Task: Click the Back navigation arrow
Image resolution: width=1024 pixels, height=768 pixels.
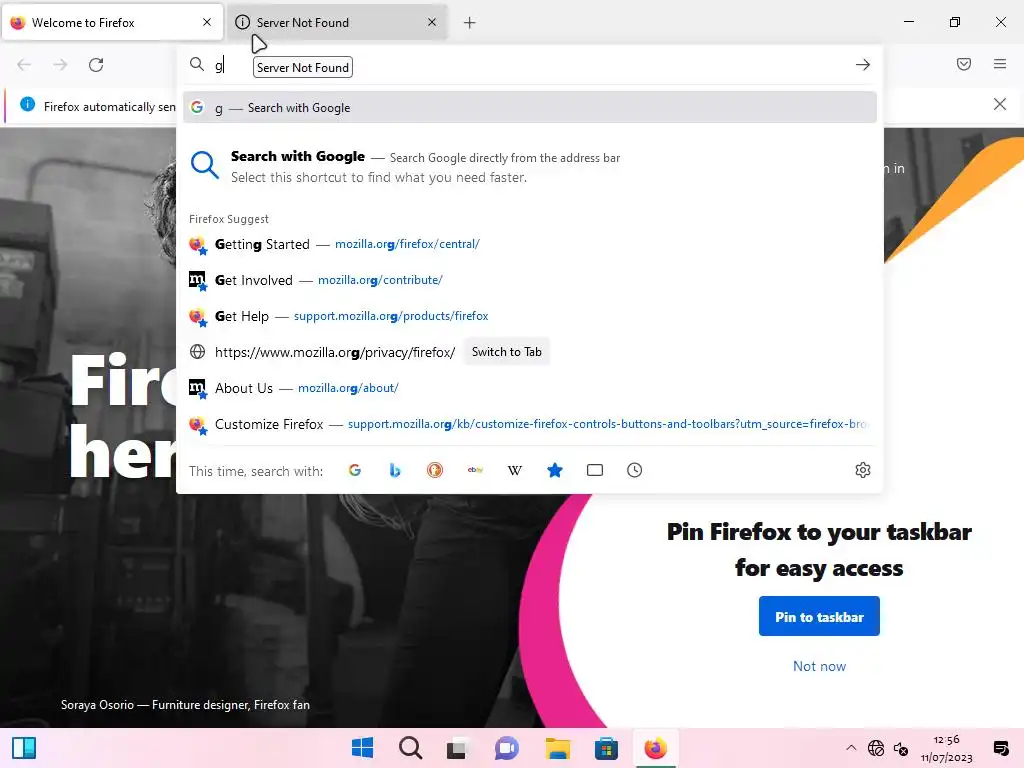Action: coord(24,65)
